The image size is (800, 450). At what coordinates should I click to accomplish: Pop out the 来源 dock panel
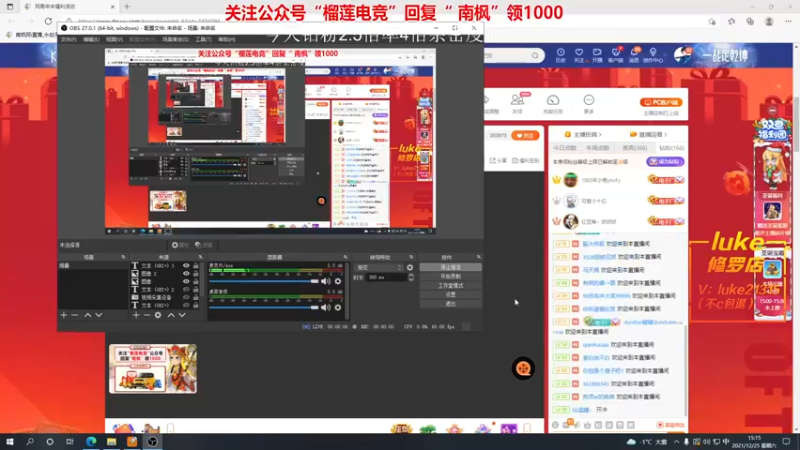coord(200,257)
